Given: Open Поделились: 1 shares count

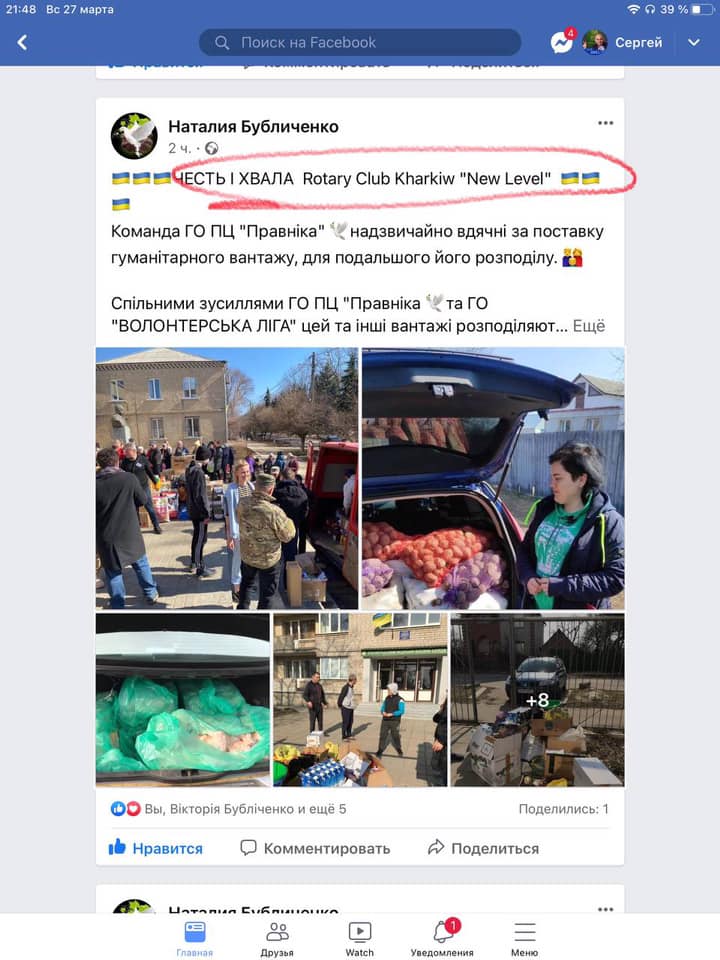Looking at the screenshot, I should (x=563, y=809).
